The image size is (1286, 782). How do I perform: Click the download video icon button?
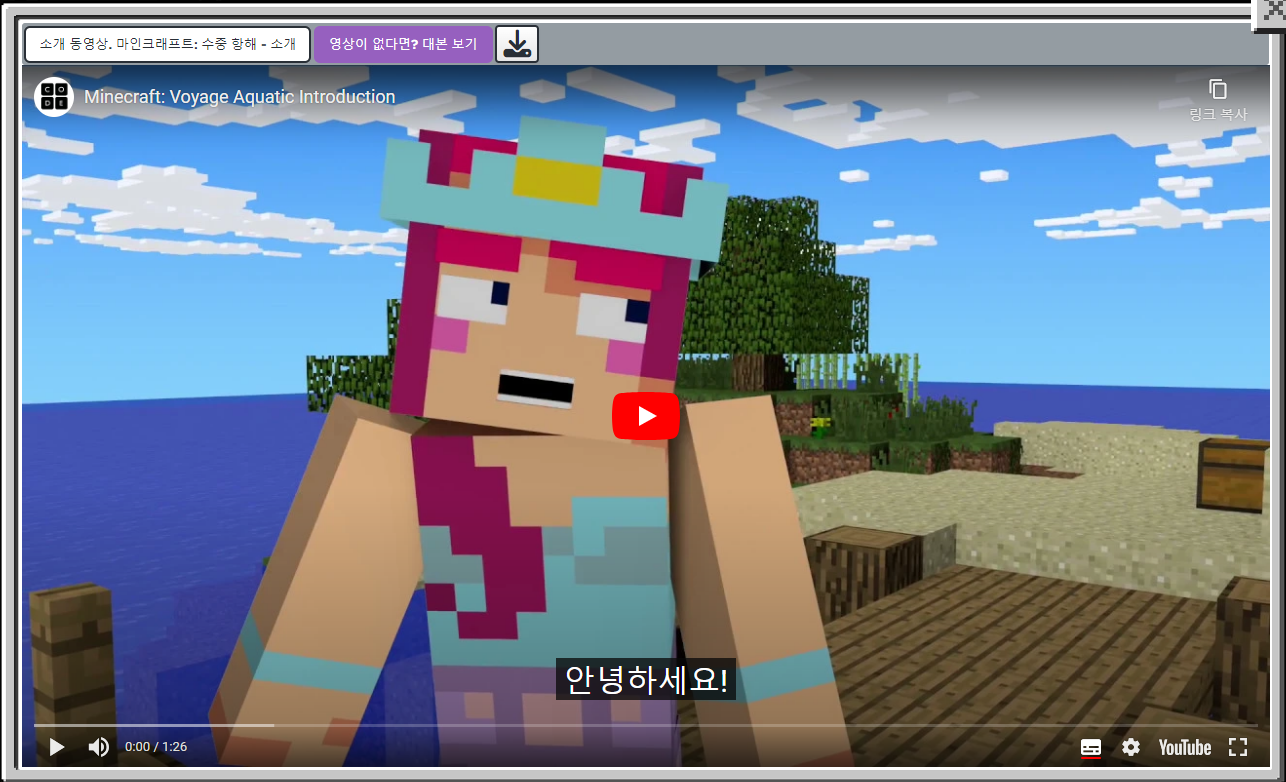(x=517, y=44)
